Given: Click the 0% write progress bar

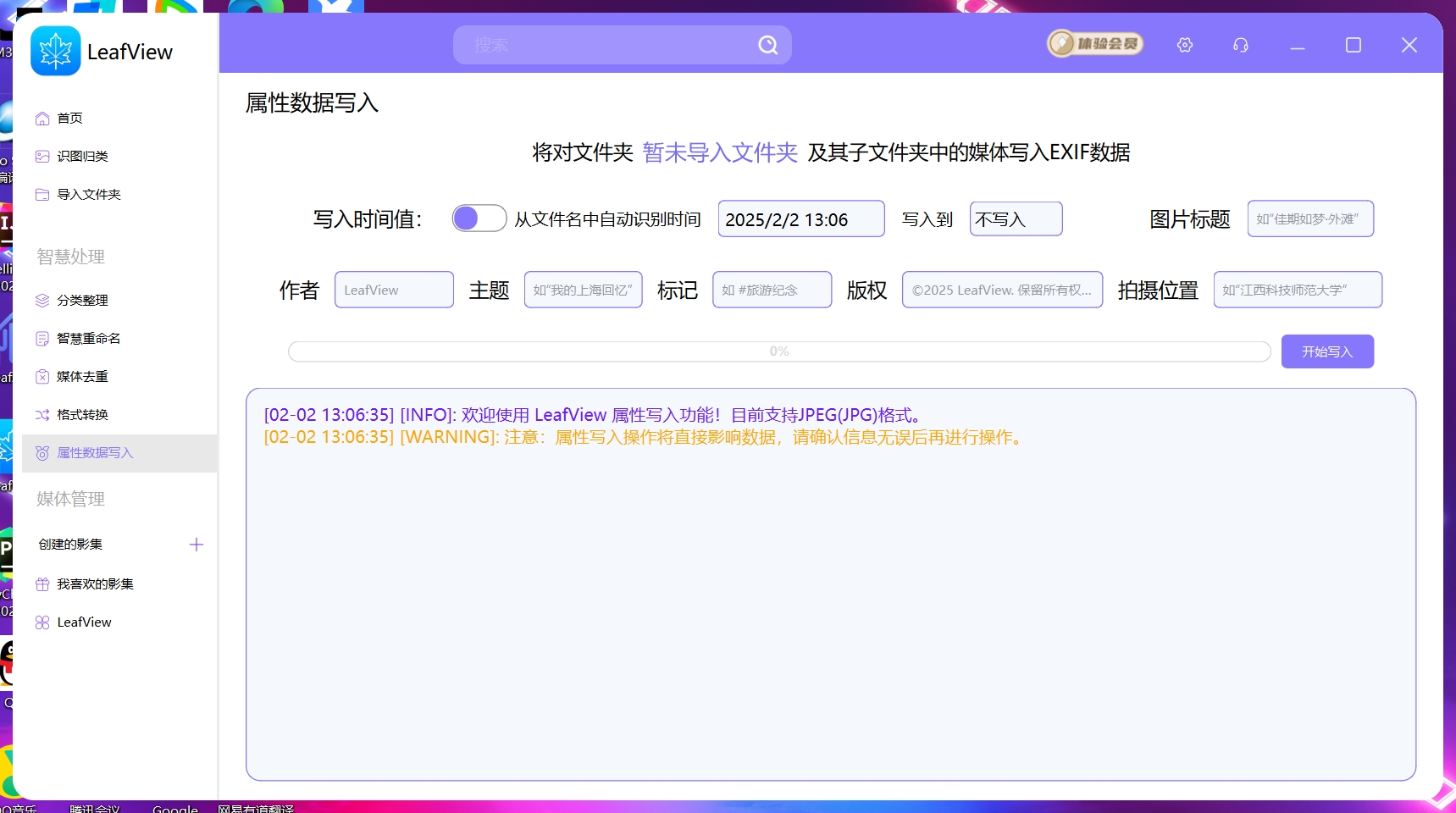Looking at the screenshot, I should (779, 351).
